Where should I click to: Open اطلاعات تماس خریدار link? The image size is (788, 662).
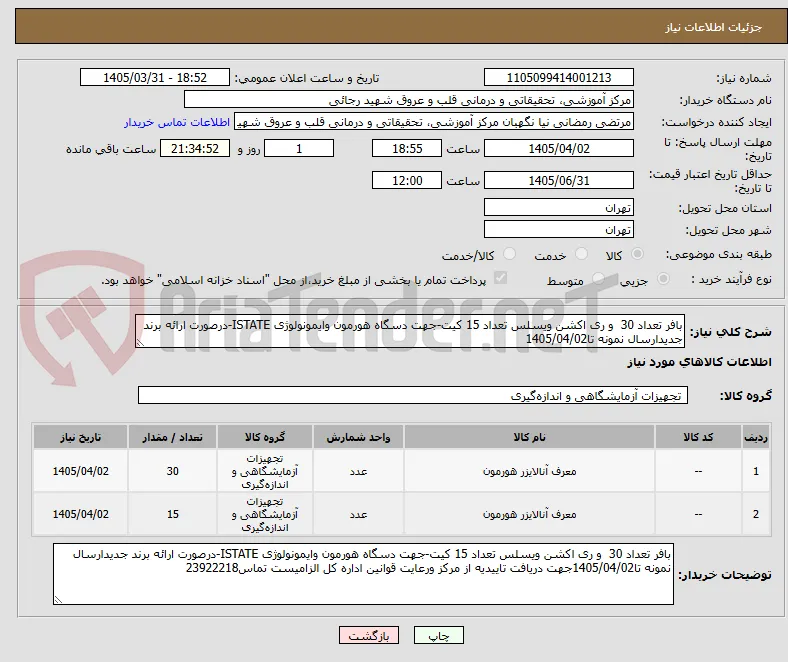point(177,122)
